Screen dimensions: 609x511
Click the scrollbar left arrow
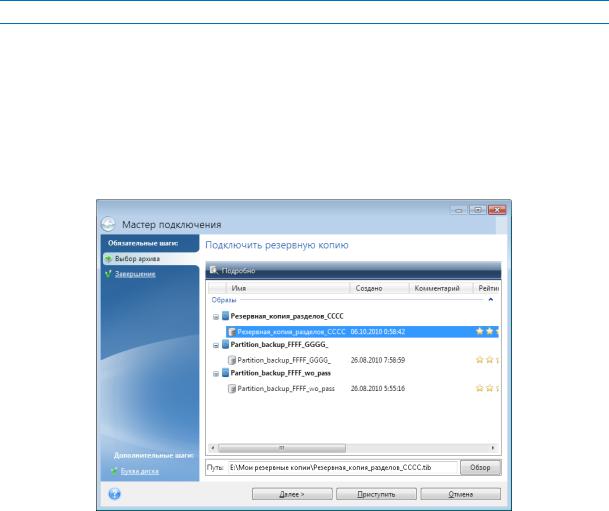pyautogui.click(x=213, y=448)
